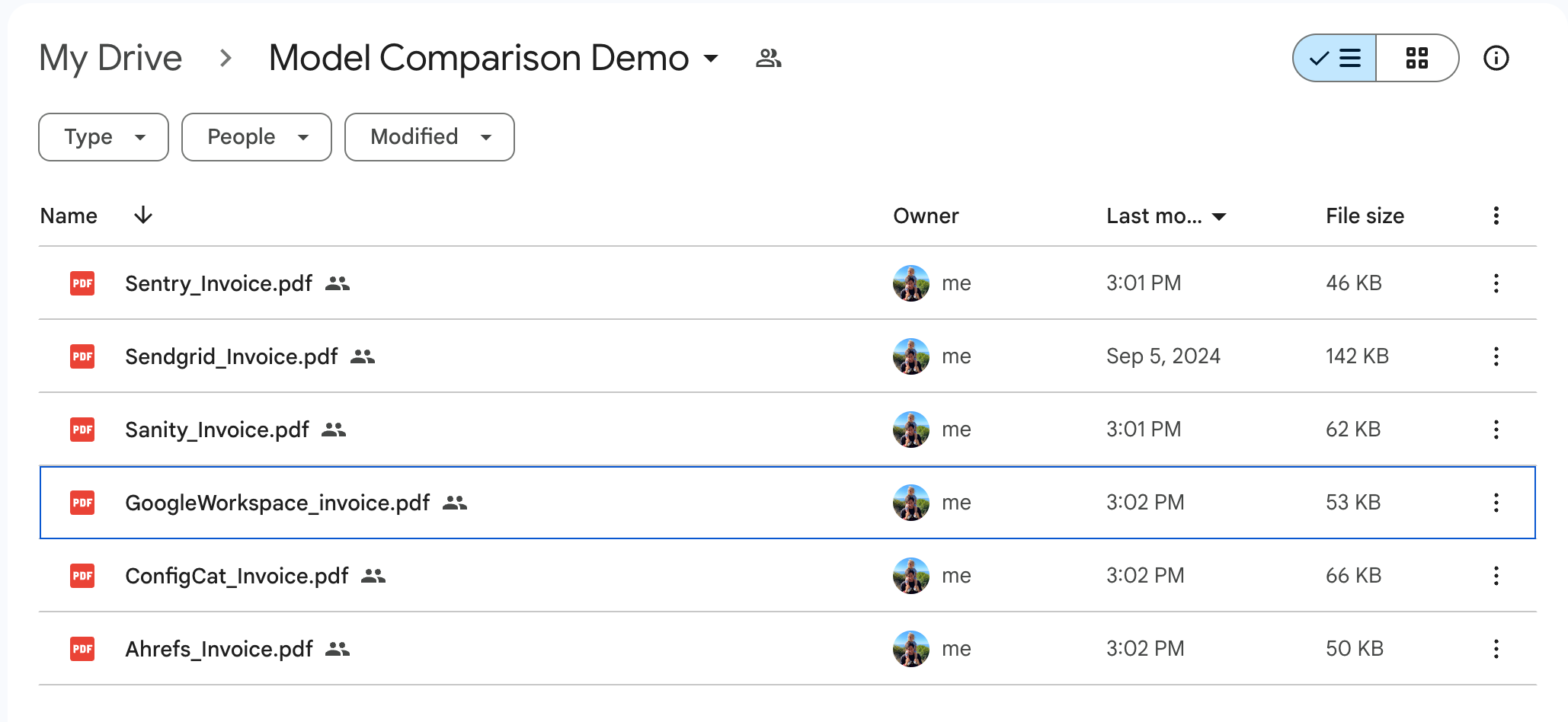Screen dimensions: 1568x722
Task: Click the shared folder people icon next to the title
Action: (768, 58)
